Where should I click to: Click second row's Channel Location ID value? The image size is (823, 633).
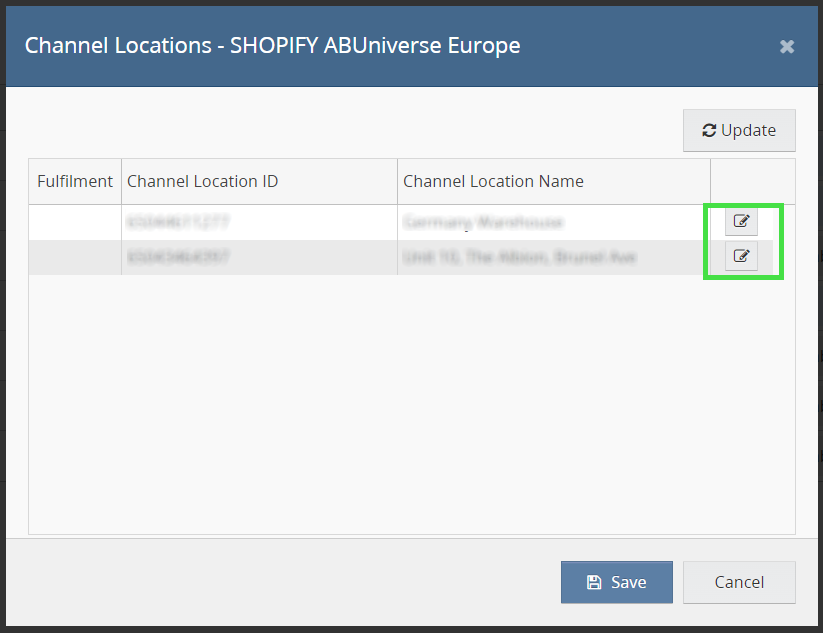(x=179, y=257)
